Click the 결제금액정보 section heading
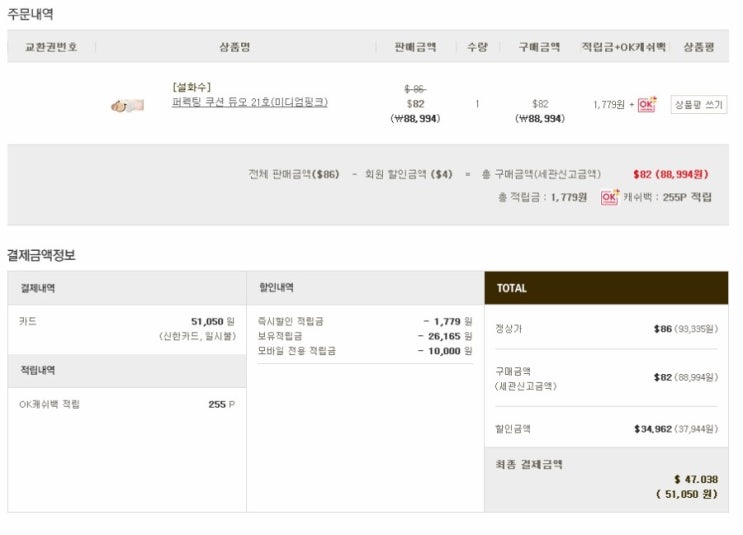 41,255
